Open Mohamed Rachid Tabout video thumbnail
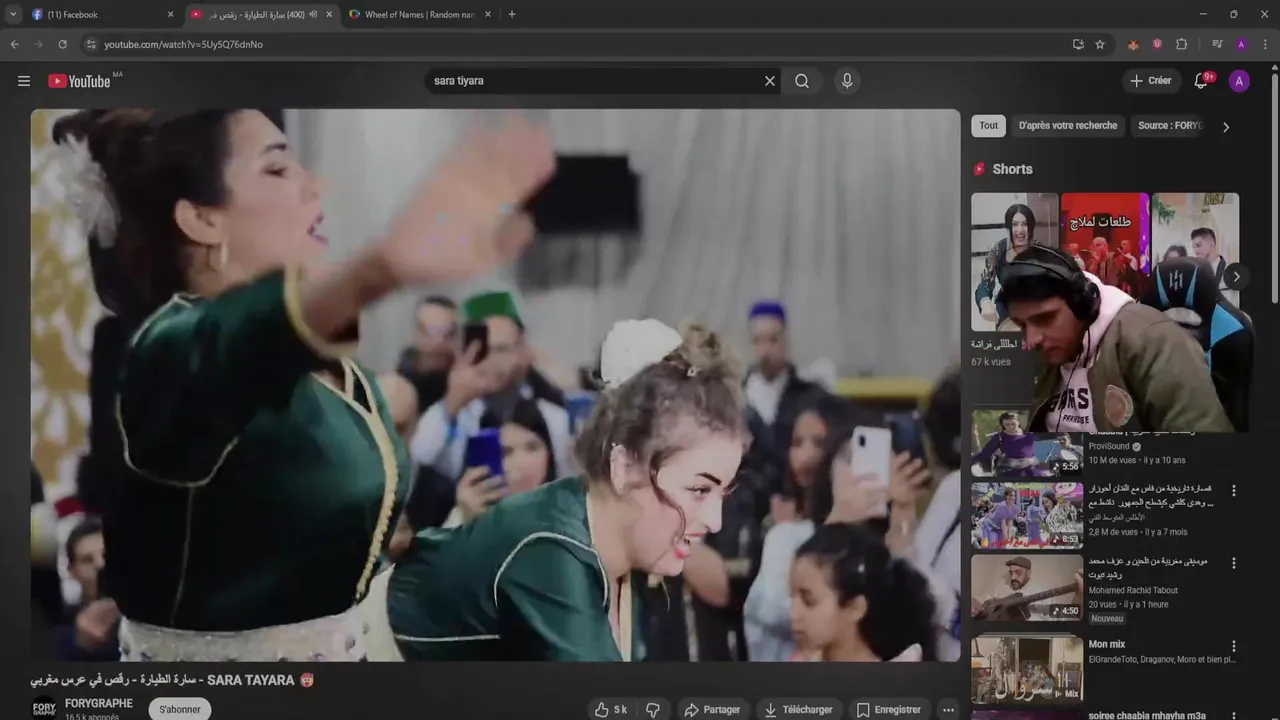 coord(1027,587)
